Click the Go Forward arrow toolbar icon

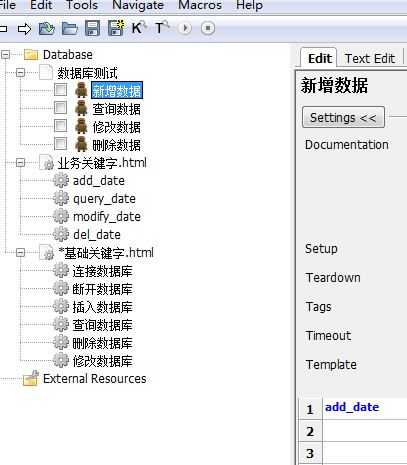(x=24, y=29)
